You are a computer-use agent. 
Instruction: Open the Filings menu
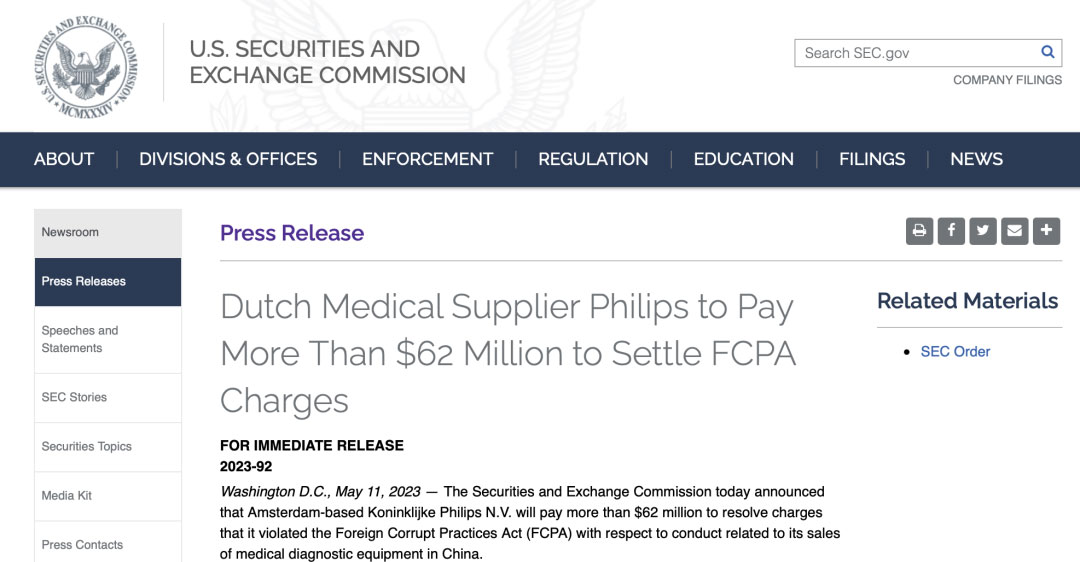pos(872,159)
